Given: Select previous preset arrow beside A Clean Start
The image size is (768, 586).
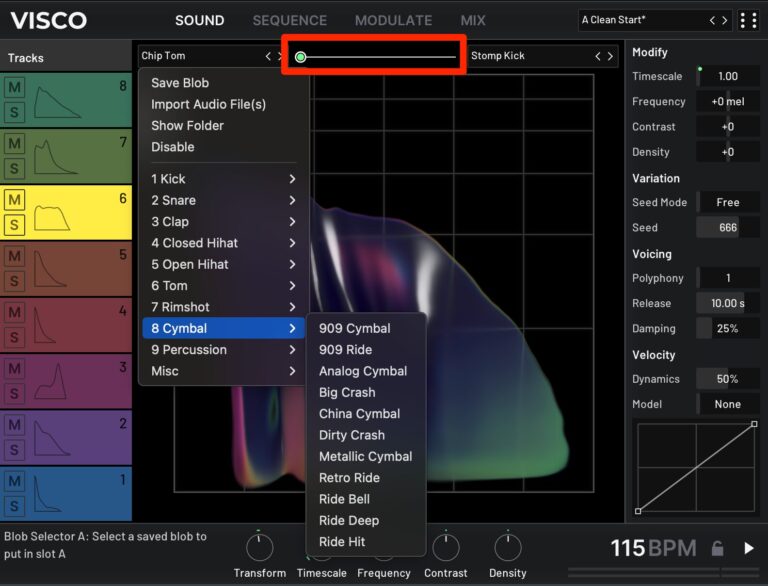Looking at the screenshot, I should (x=712, y=20).
